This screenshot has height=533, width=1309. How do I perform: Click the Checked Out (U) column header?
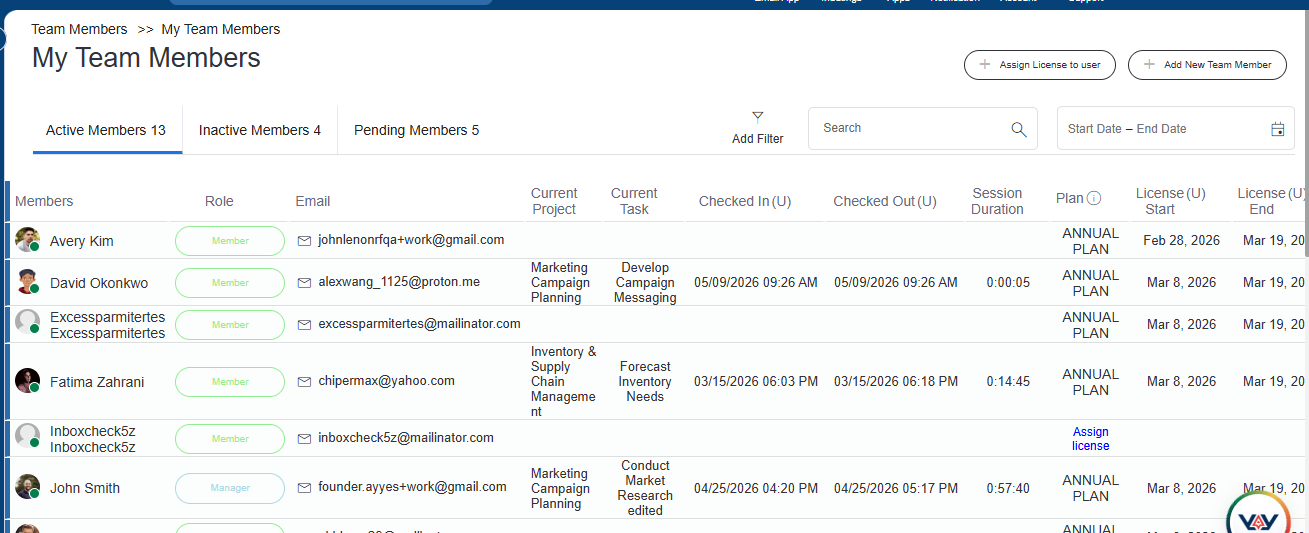tap(885, 201)
